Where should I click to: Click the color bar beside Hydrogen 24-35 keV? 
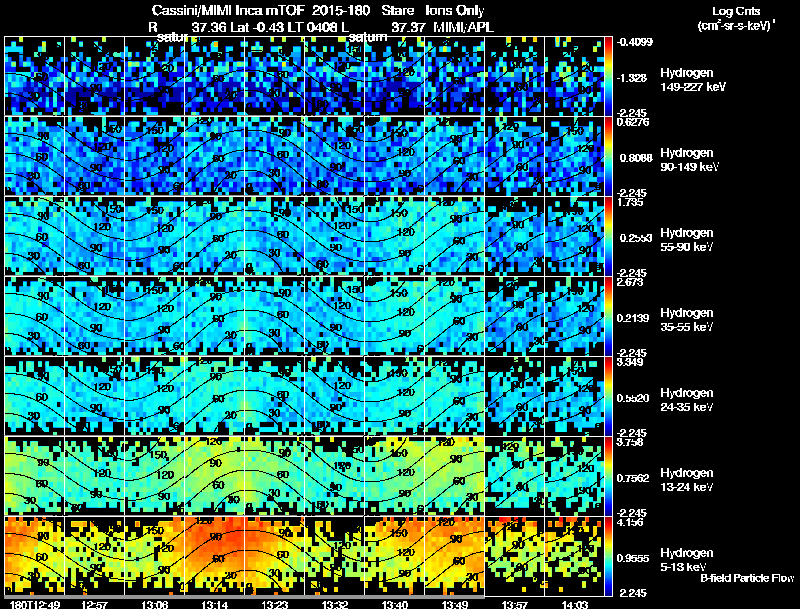pos(608,396)
